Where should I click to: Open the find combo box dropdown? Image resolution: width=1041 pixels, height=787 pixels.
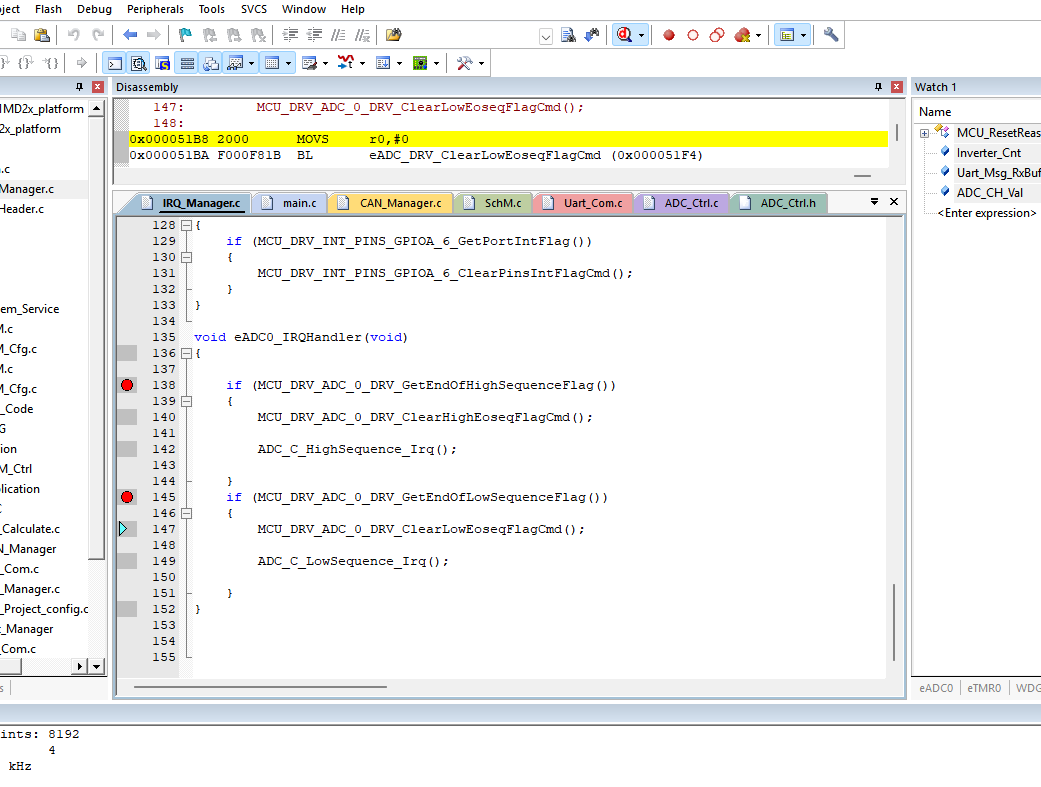click(546, 37)
